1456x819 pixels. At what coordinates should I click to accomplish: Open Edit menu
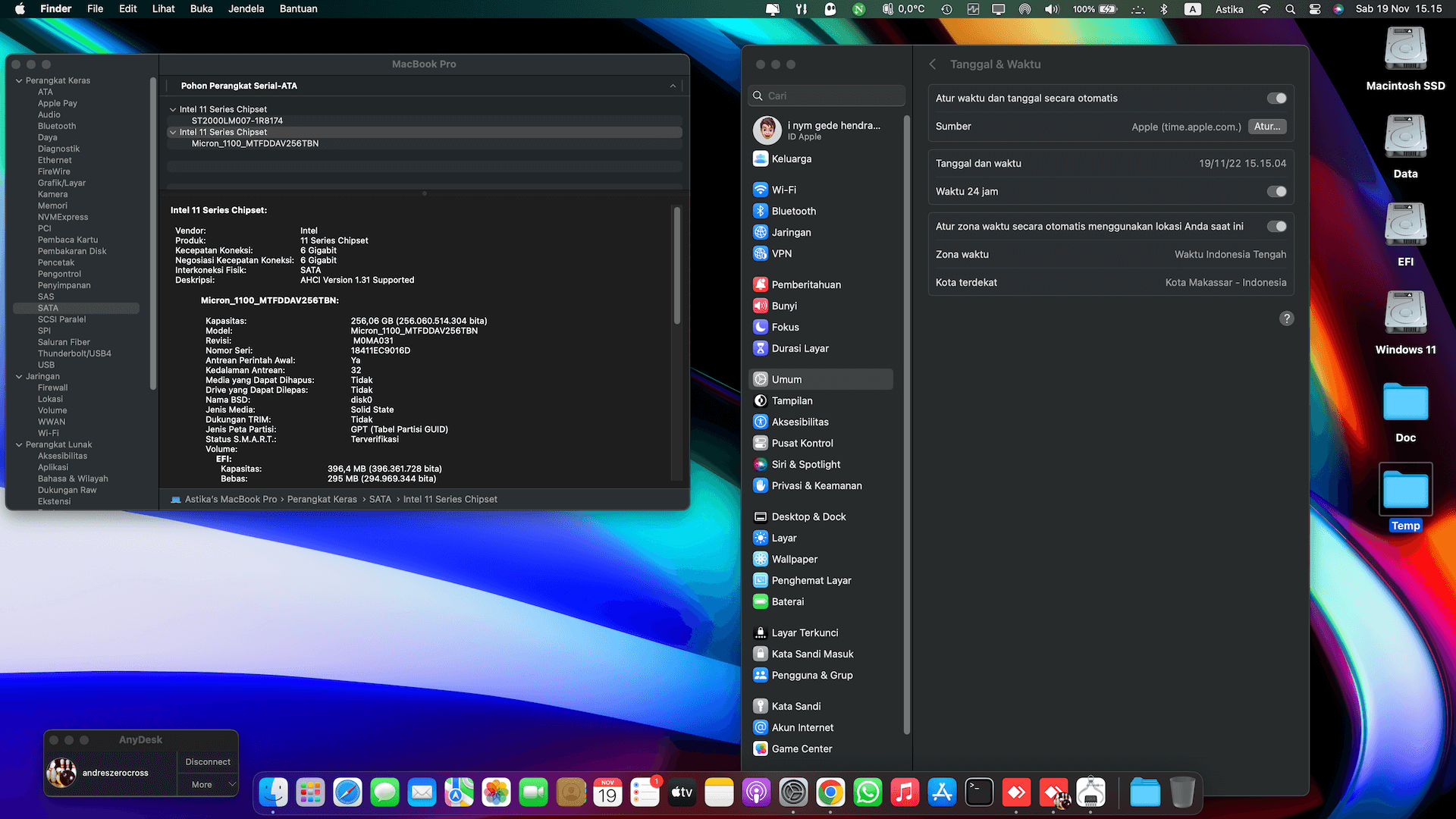coord(128,9)
